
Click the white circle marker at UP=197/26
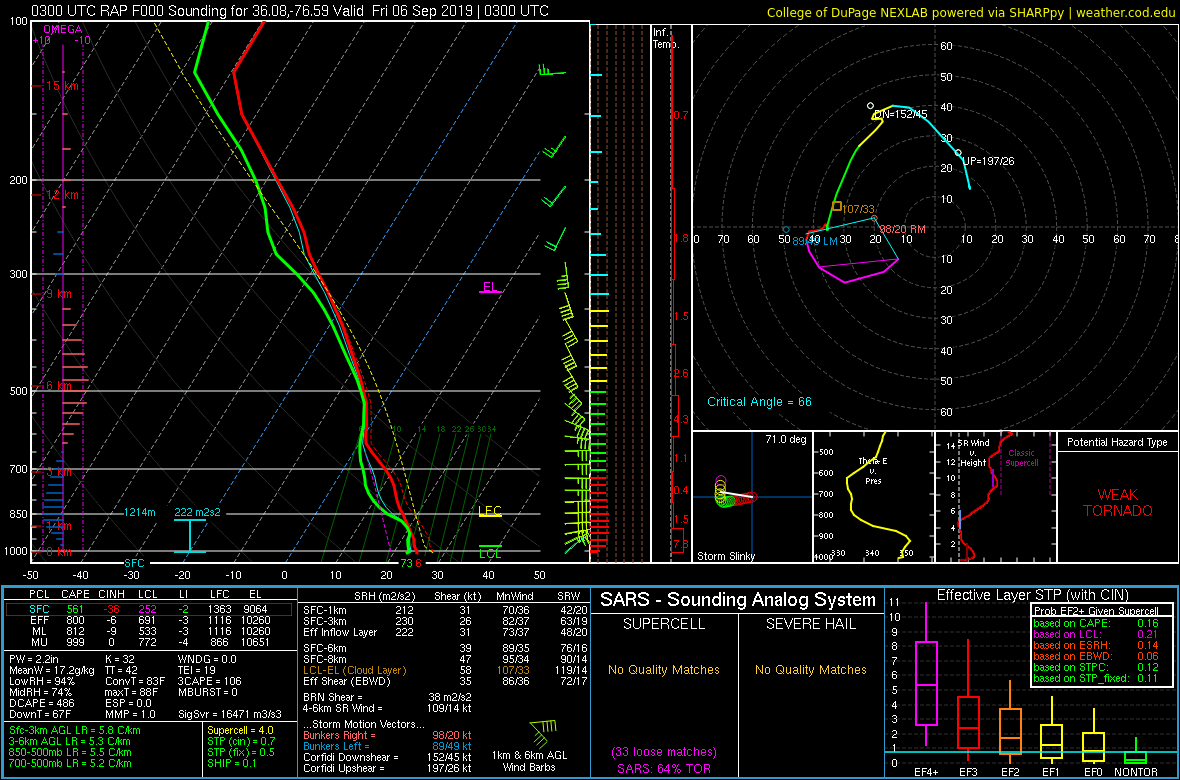pyautogui.click(x=958, y=153)
